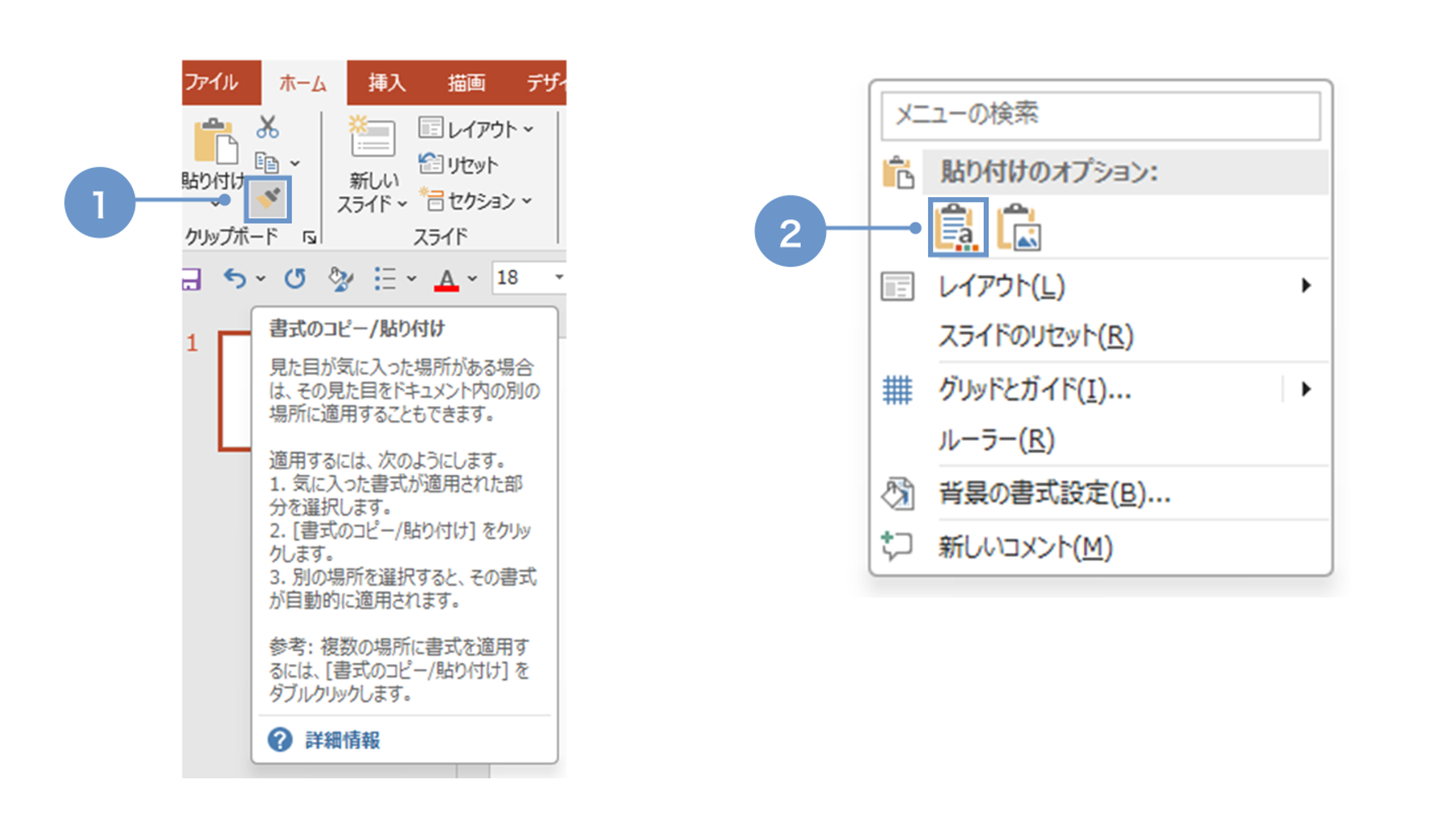The height and width of the screenshot is (818, 1456).
Task: Open the Undo history dropdown arrow
Action: click(x=260, y=279)
